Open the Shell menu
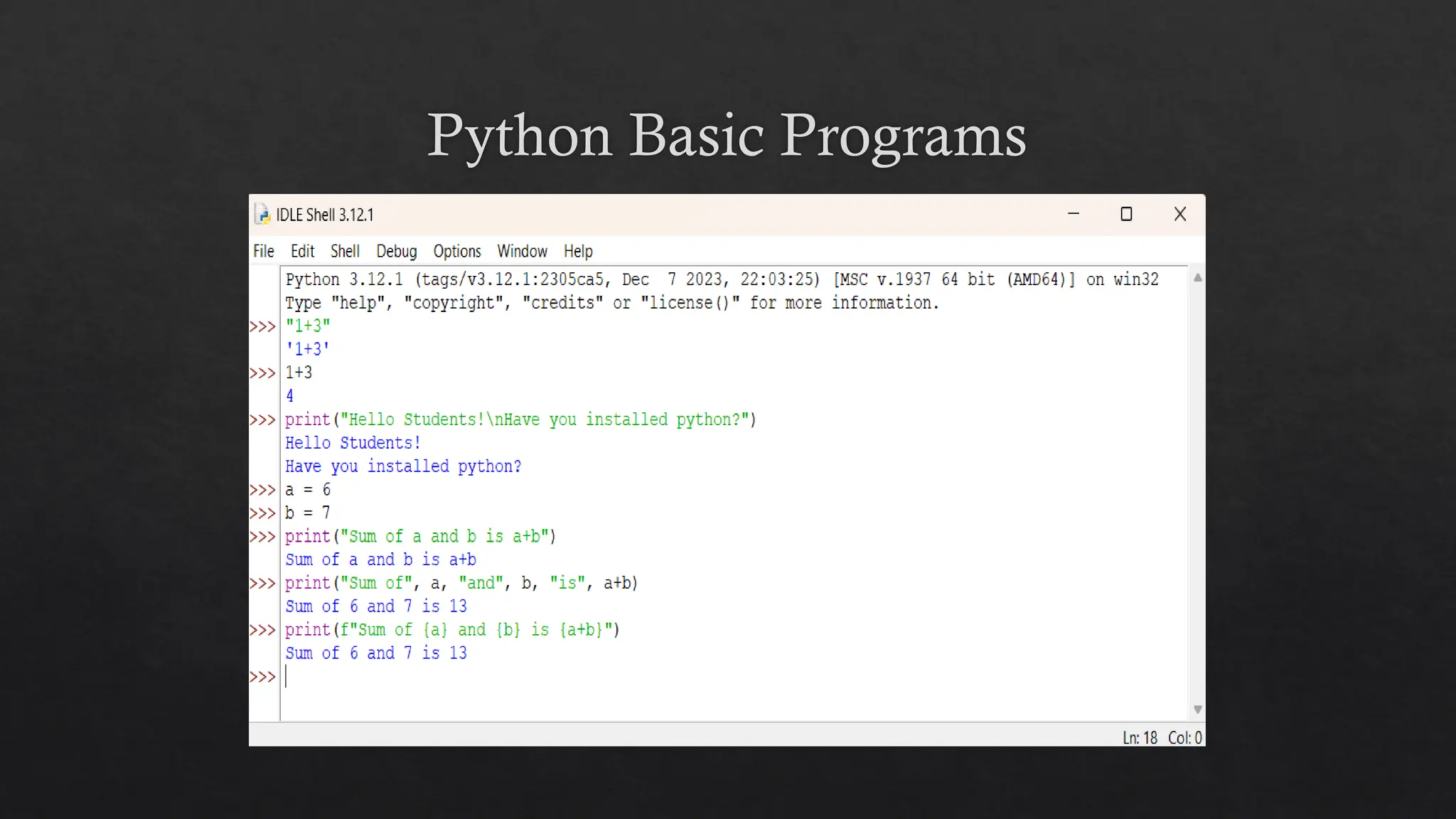Viewport: 1456px width, 819px height. click(x=345, y=251)
